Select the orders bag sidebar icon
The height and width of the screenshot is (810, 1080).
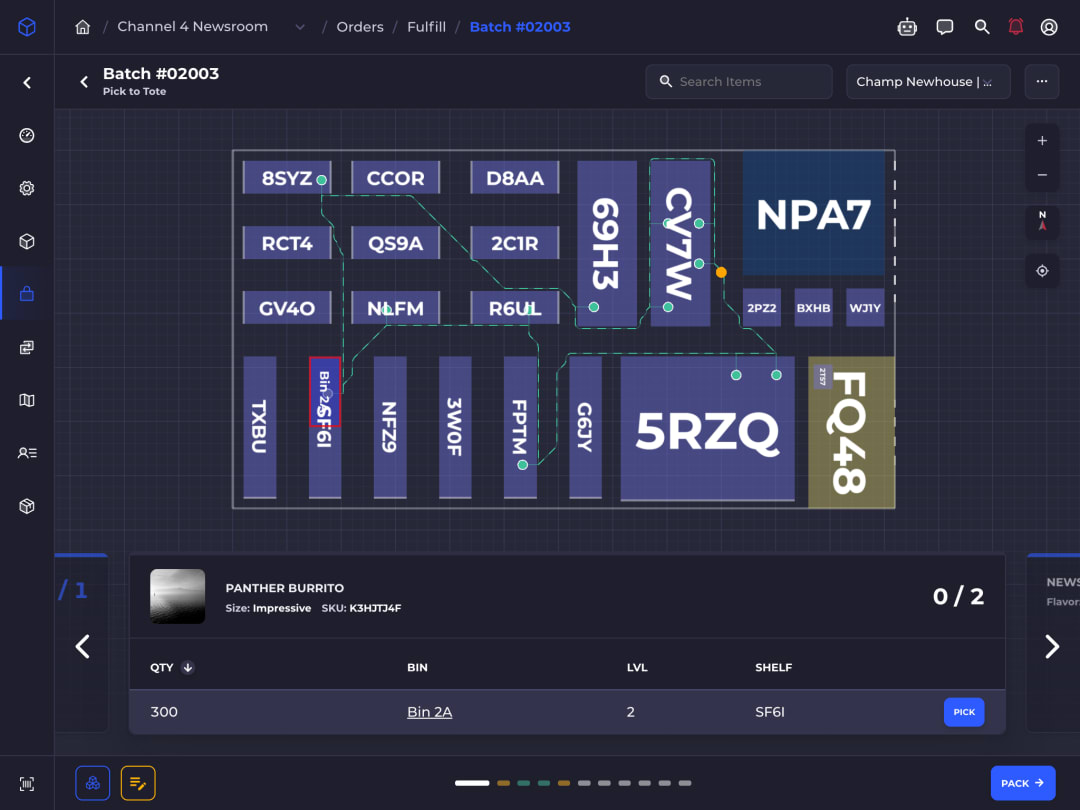(x=27, y=293)
